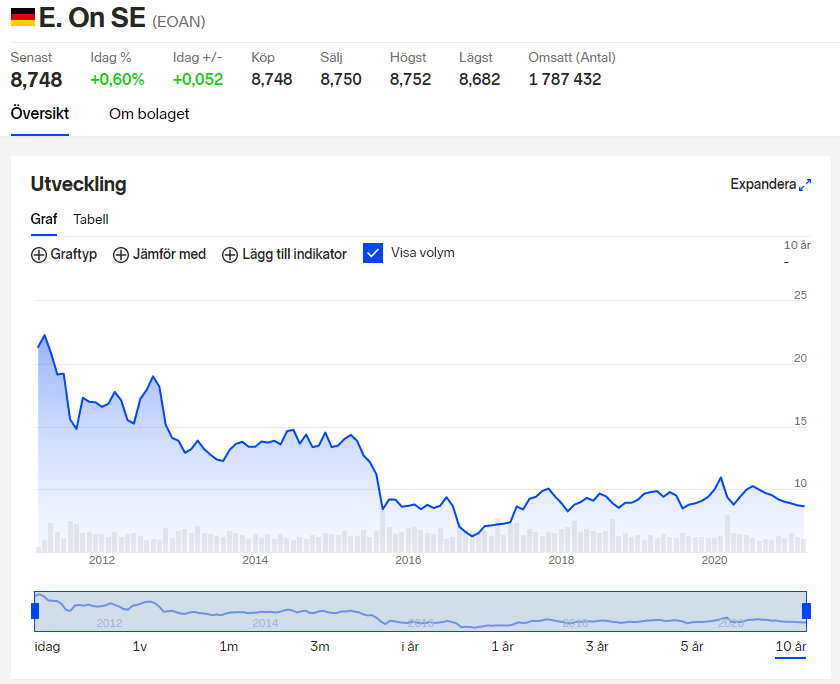Select the 5 år time range
Viewport: 840px width, 684px height.
point(691,647)
